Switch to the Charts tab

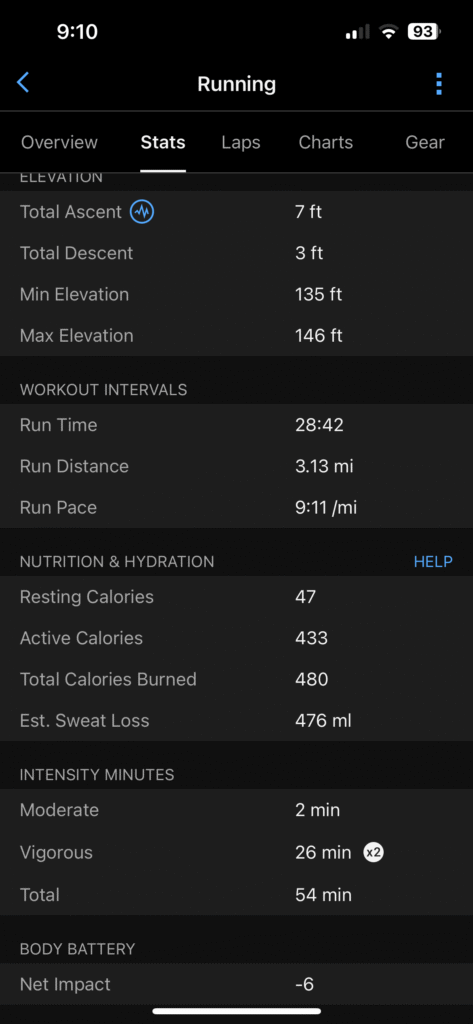point(325,142)
